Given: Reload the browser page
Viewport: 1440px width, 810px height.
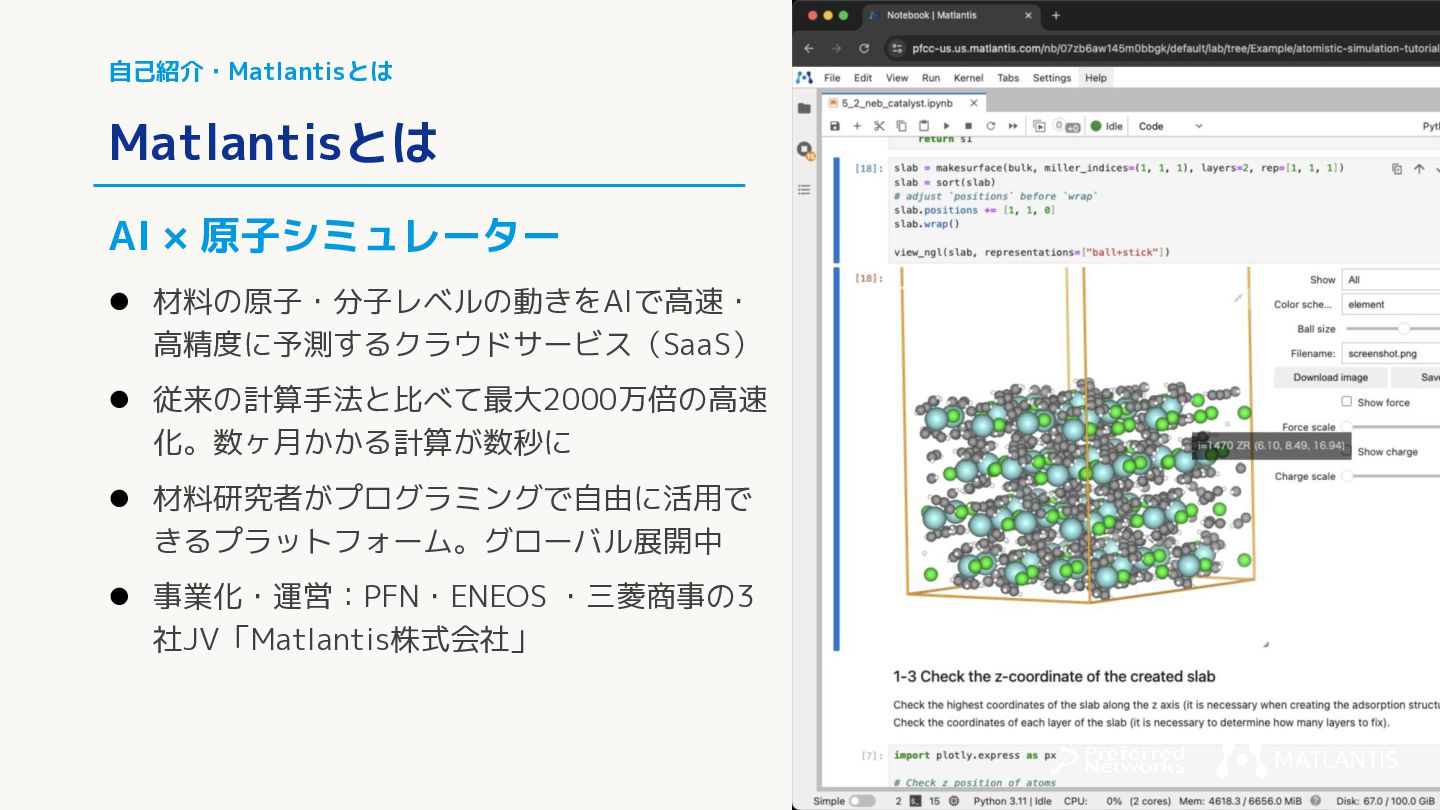Looking at the screenshot, I should (x=864, y=48).
